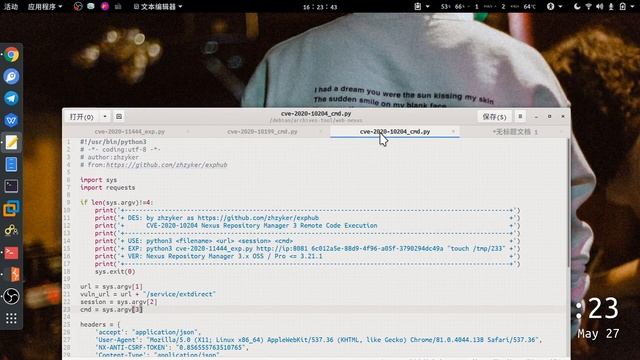Launch VMware Workstation from the dock
The height and width of the screenshot is (360, 640).
[x=11, y=209]
